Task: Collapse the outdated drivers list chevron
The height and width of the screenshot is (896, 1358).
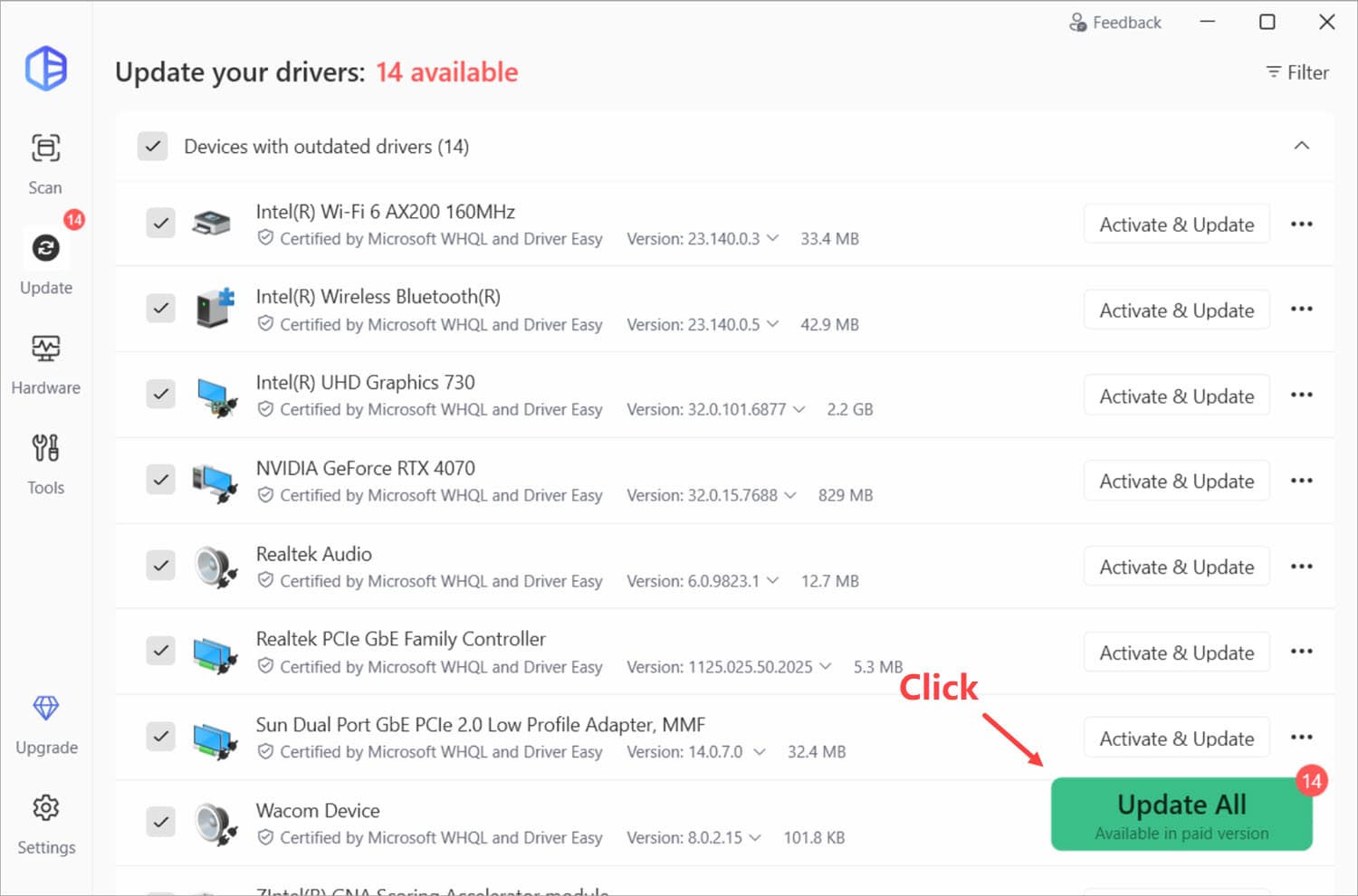Action: tap(1301, 146)
